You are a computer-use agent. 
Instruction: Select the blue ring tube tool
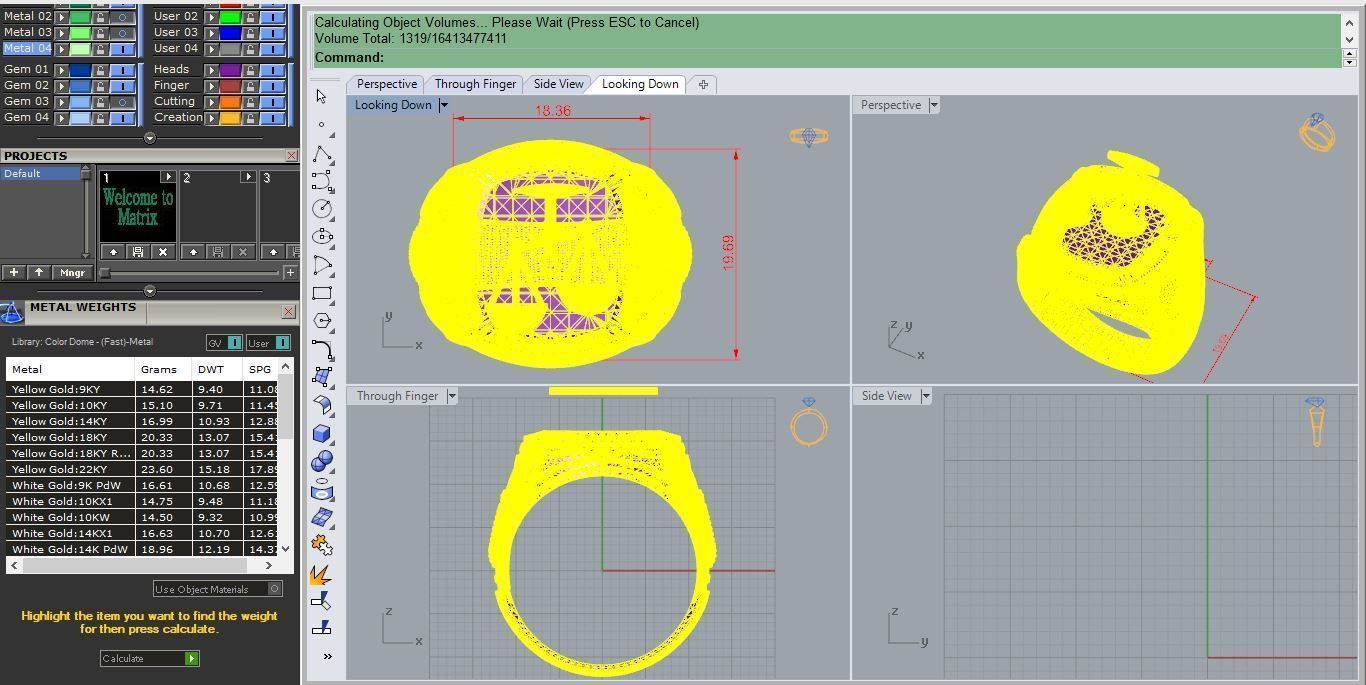coord(322,489)
